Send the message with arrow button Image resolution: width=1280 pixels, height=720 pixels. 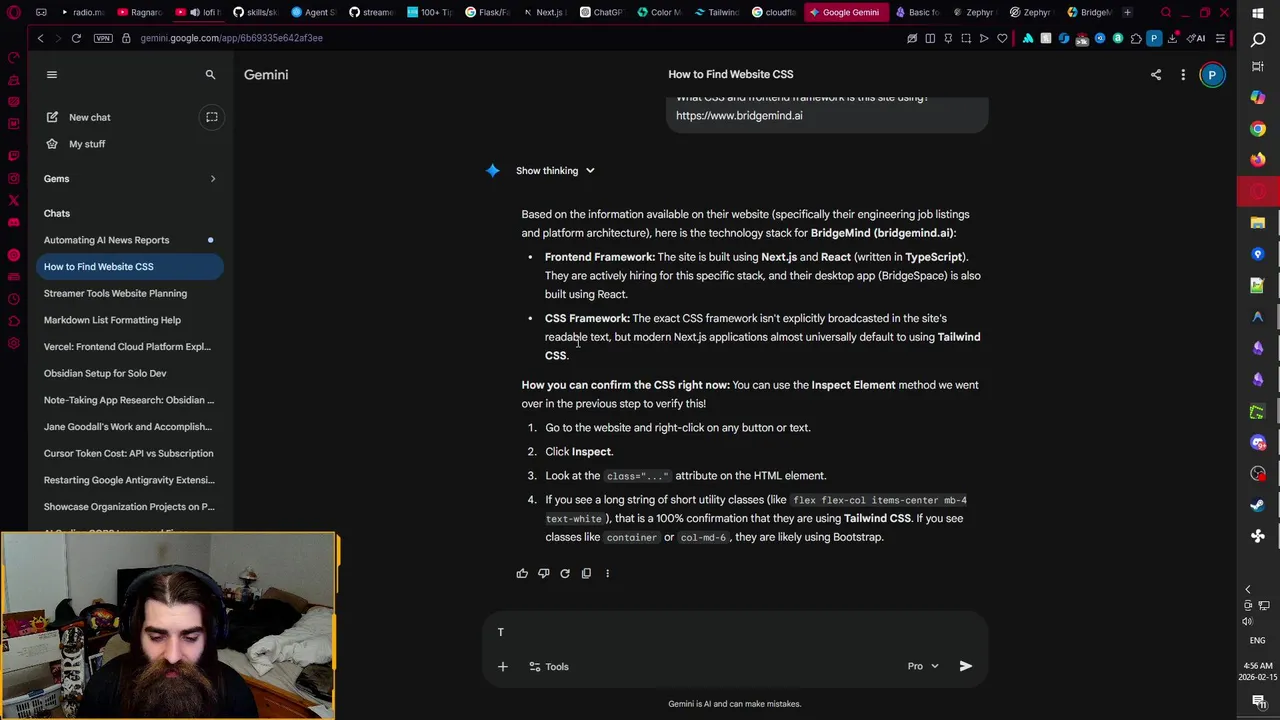point(966,666)
